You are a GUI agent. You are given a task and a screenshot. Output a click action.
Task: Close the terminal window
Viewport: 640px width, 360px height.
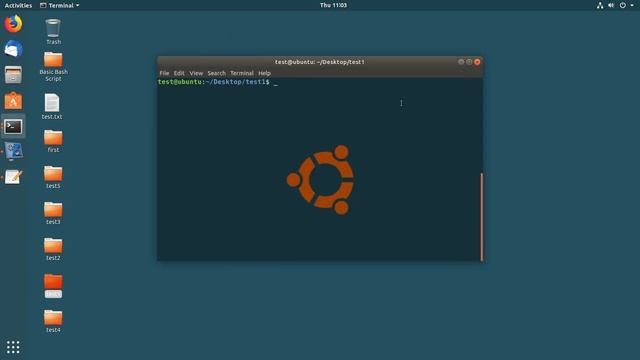[477, 62]
